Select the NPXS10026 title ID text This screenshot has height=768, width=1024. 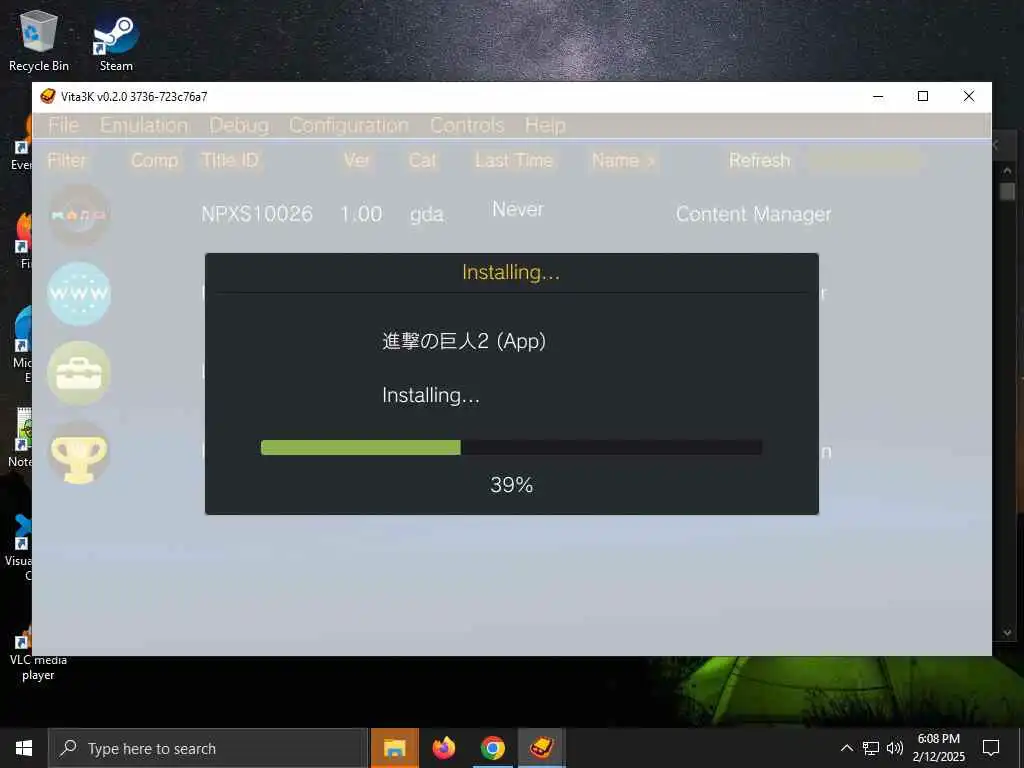(257, 214)
